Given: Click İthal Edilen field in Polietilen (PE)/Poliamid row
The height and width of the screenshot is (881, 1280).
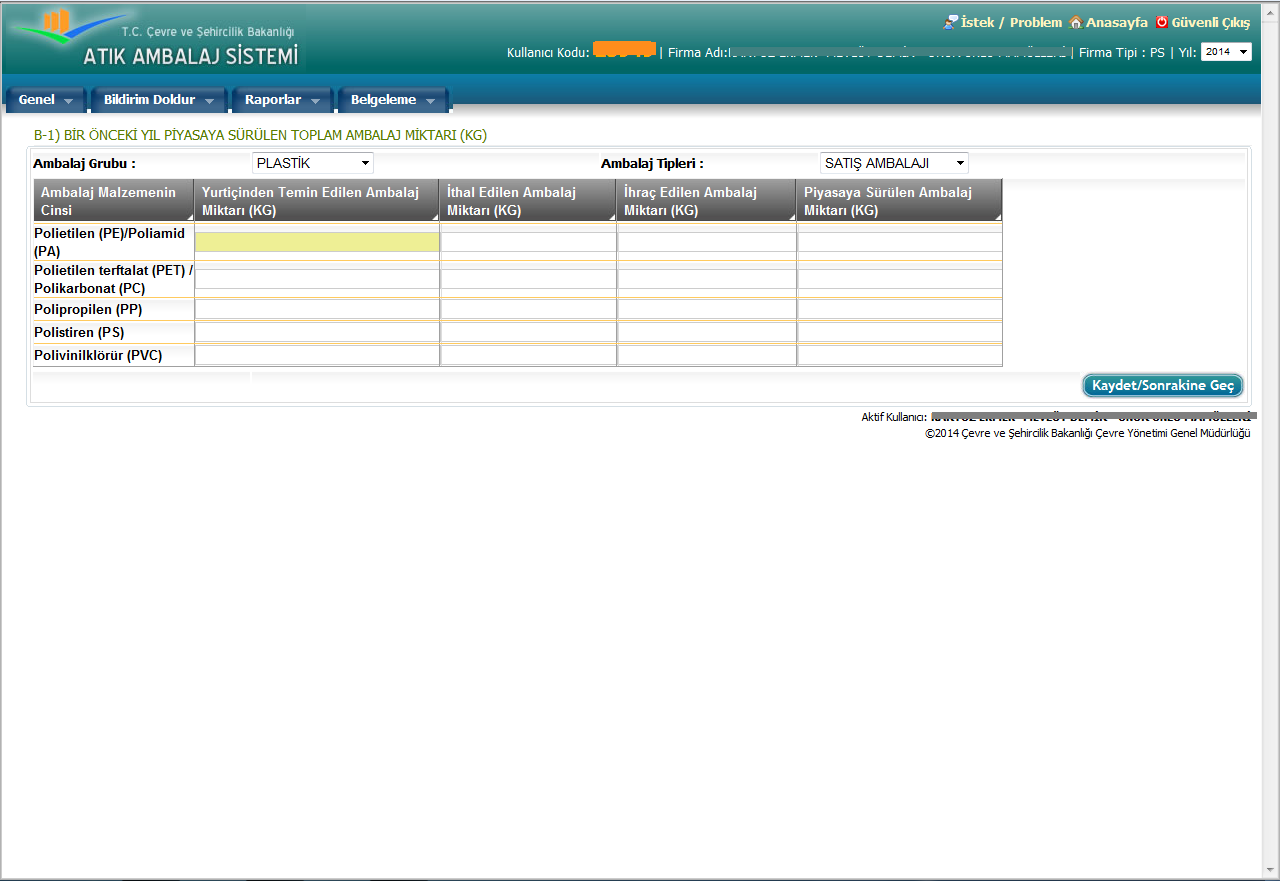Looking at the screenshot, I should coord(528,242).
